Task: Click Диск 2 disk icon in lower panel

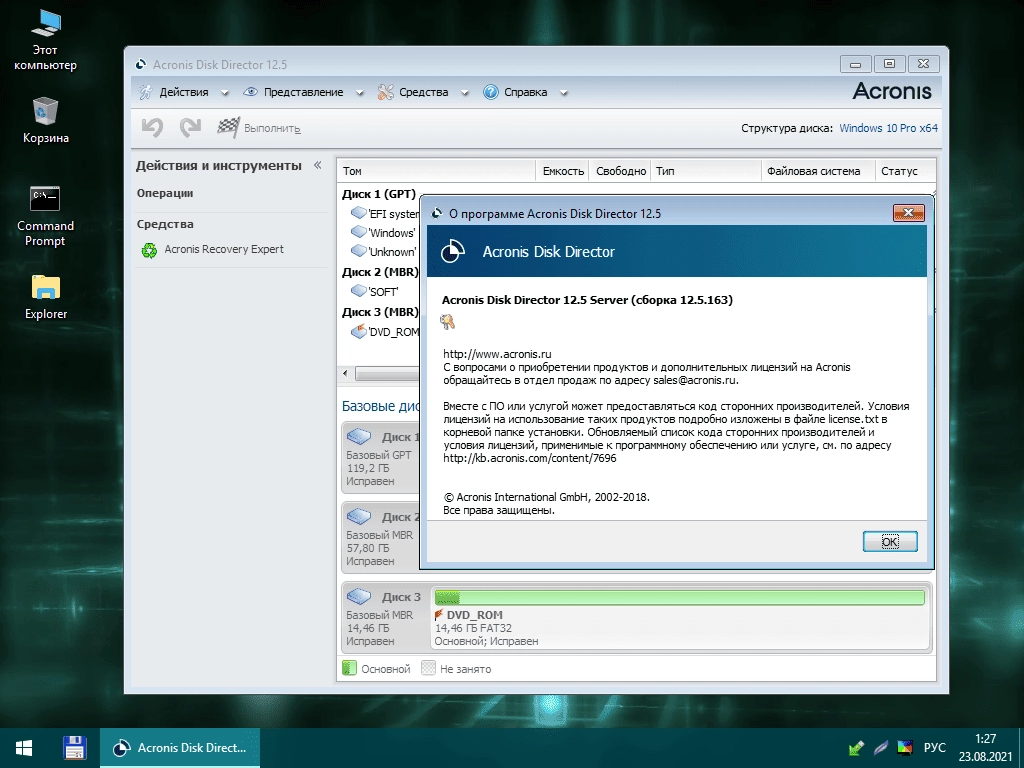Action: tap(359, 517)
